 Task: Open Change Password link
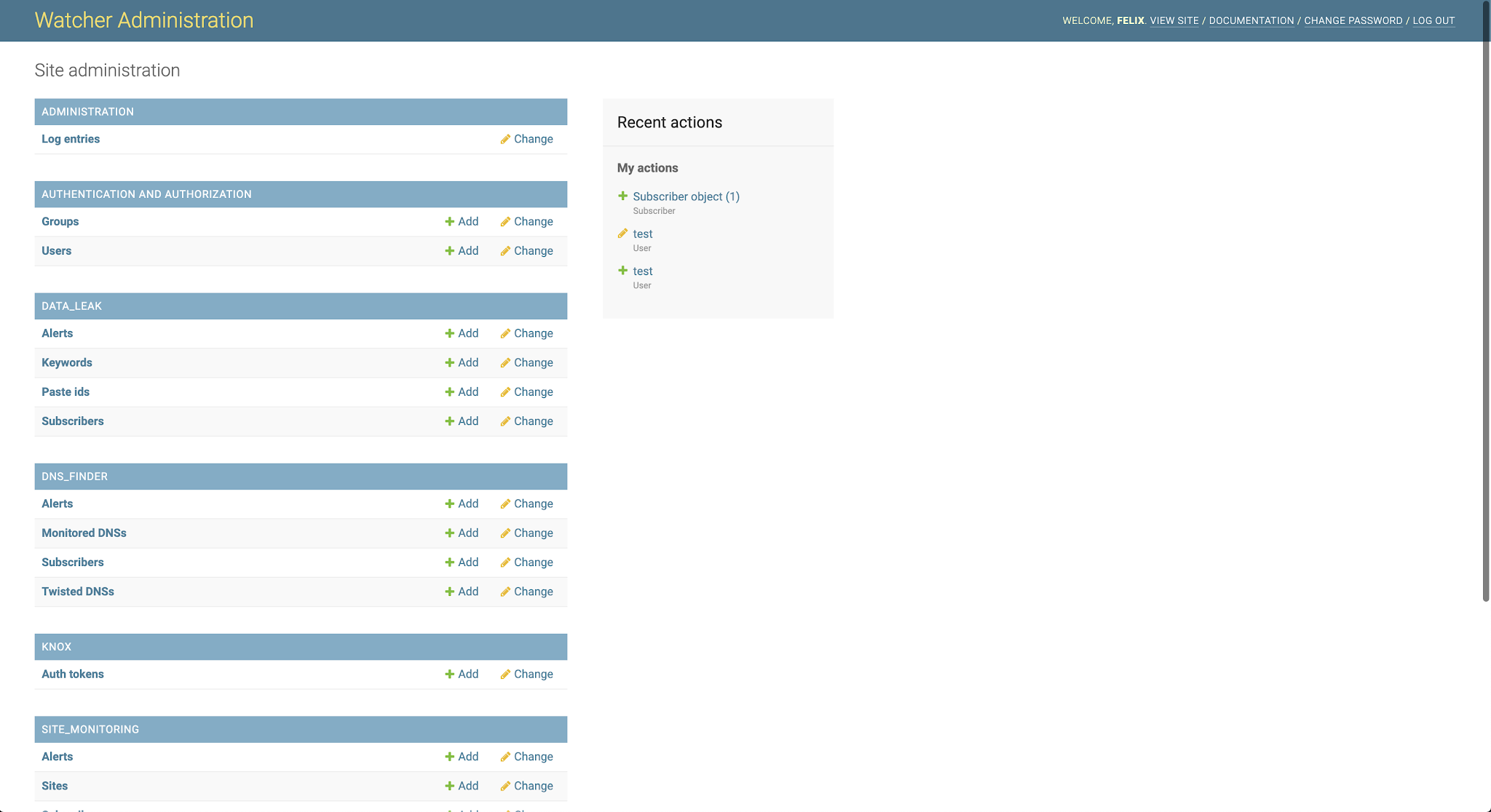pos(1353,20)
